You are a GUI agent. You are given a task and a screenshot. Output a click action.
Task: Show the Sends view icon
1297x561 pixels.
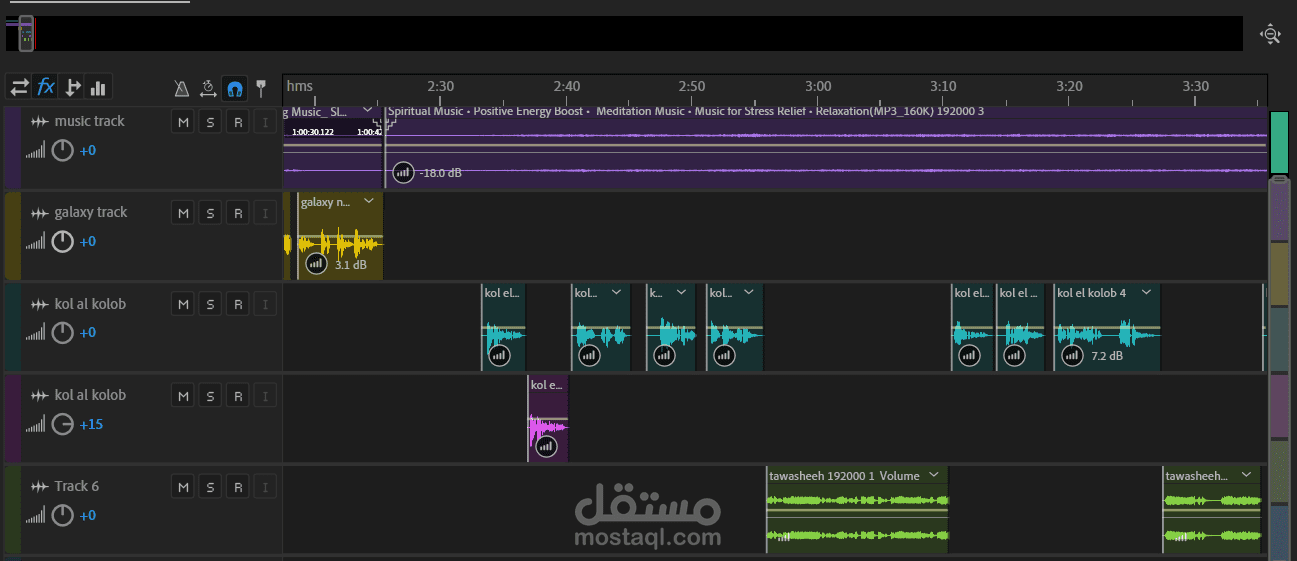72,87
